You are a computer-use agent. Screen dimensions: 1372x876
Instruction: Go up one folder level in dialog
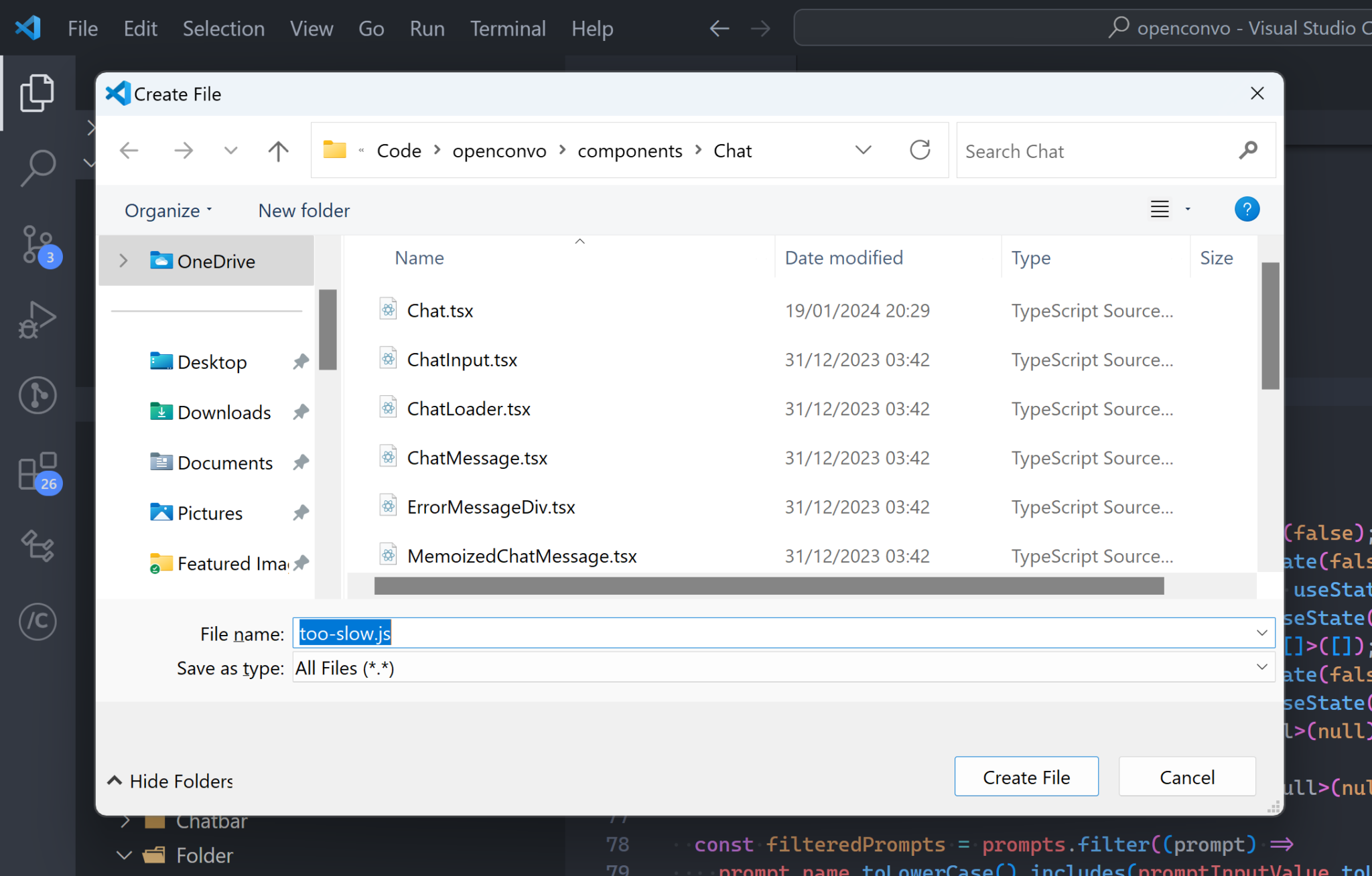[x=278, y=151]
